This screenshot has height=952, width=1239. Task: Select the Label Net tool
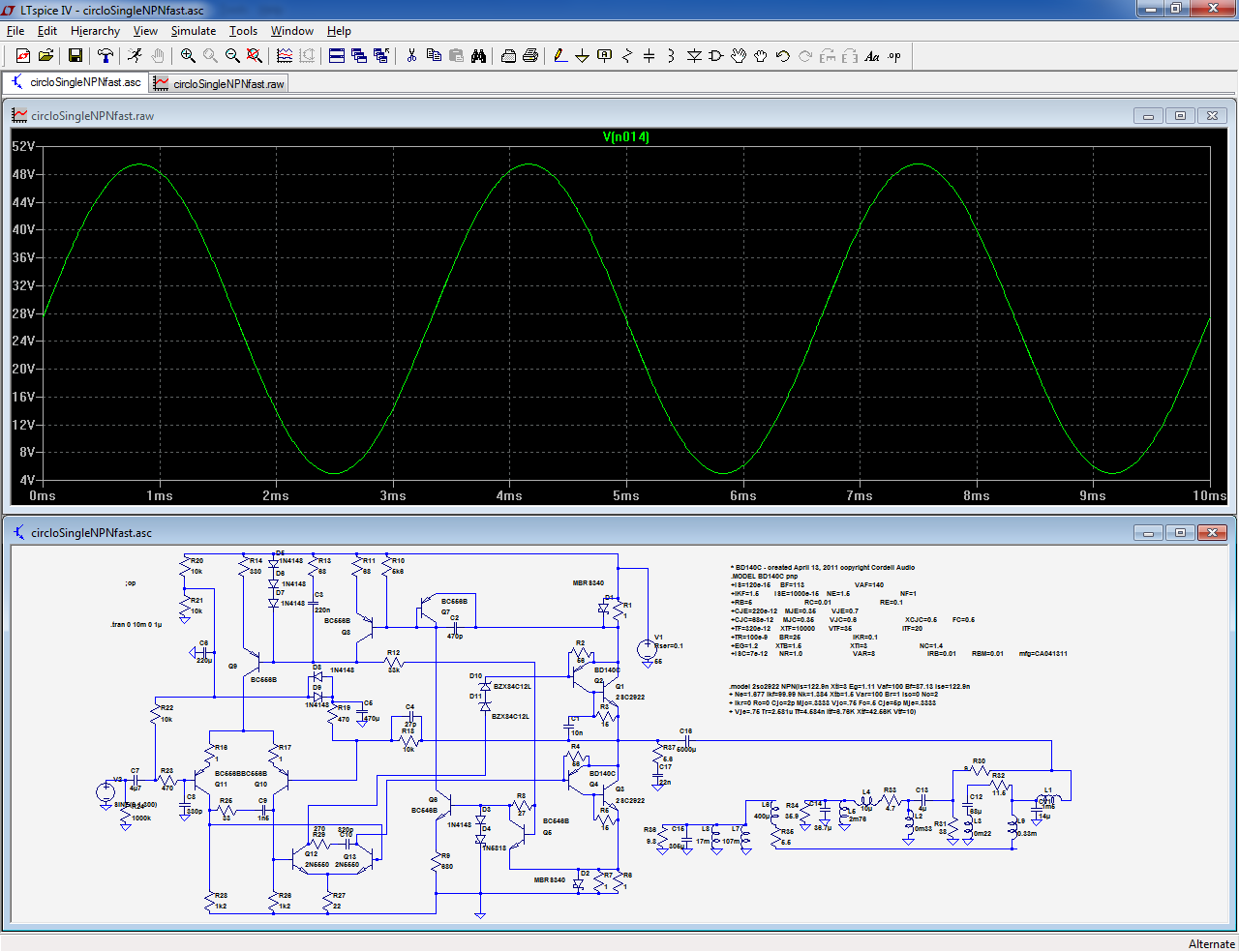point(605,56)
